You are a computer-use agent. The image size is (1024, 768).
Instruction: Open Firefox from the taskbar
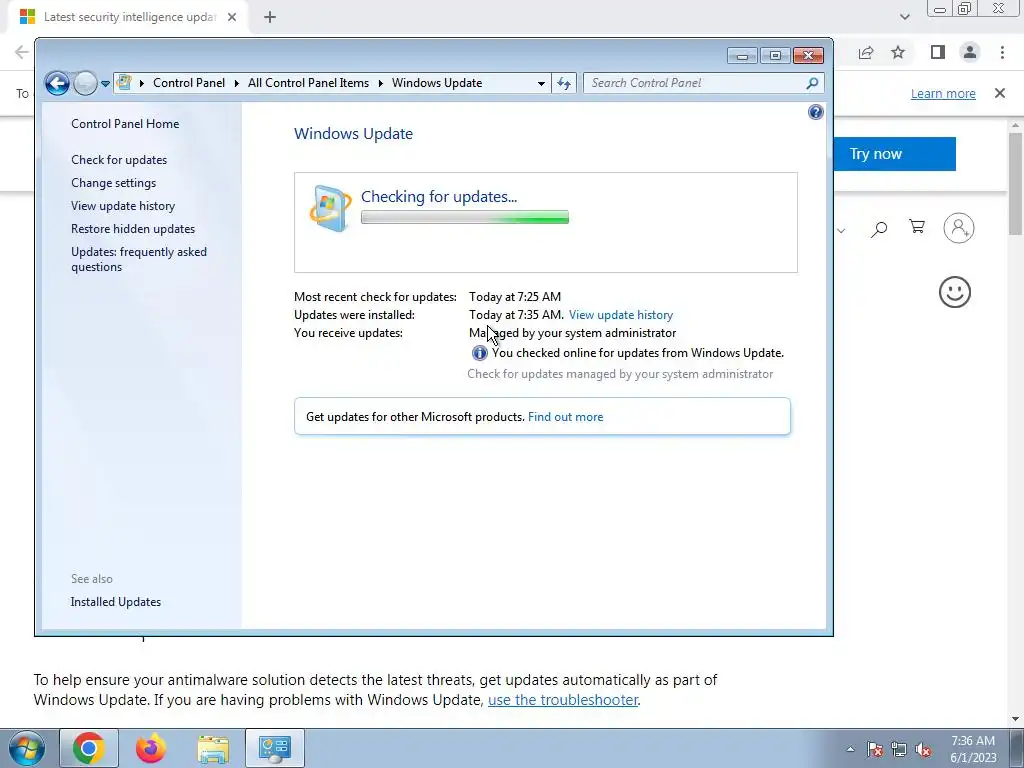tap(151, 748)
